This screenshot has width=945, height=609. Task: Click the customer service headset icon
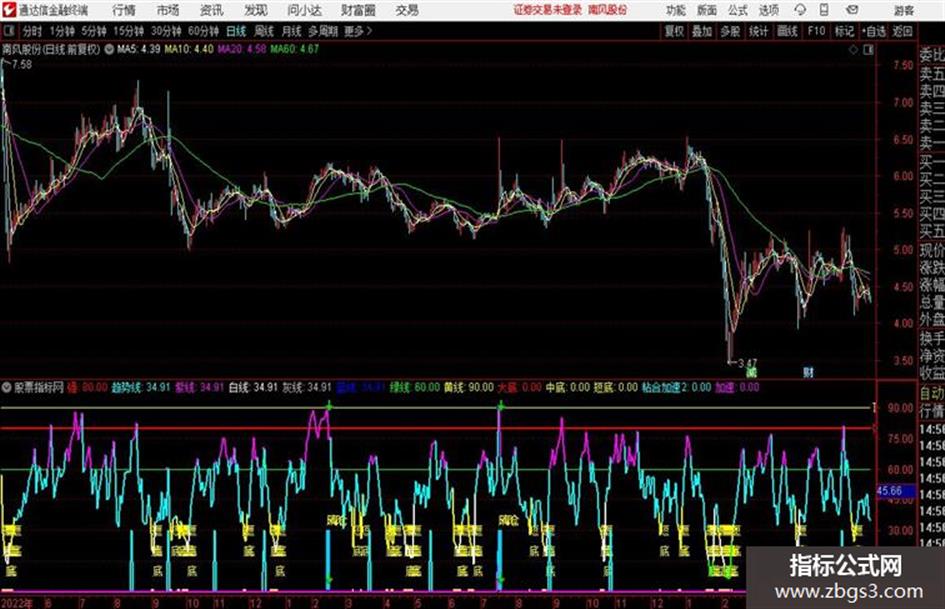(x=800, y=10)
